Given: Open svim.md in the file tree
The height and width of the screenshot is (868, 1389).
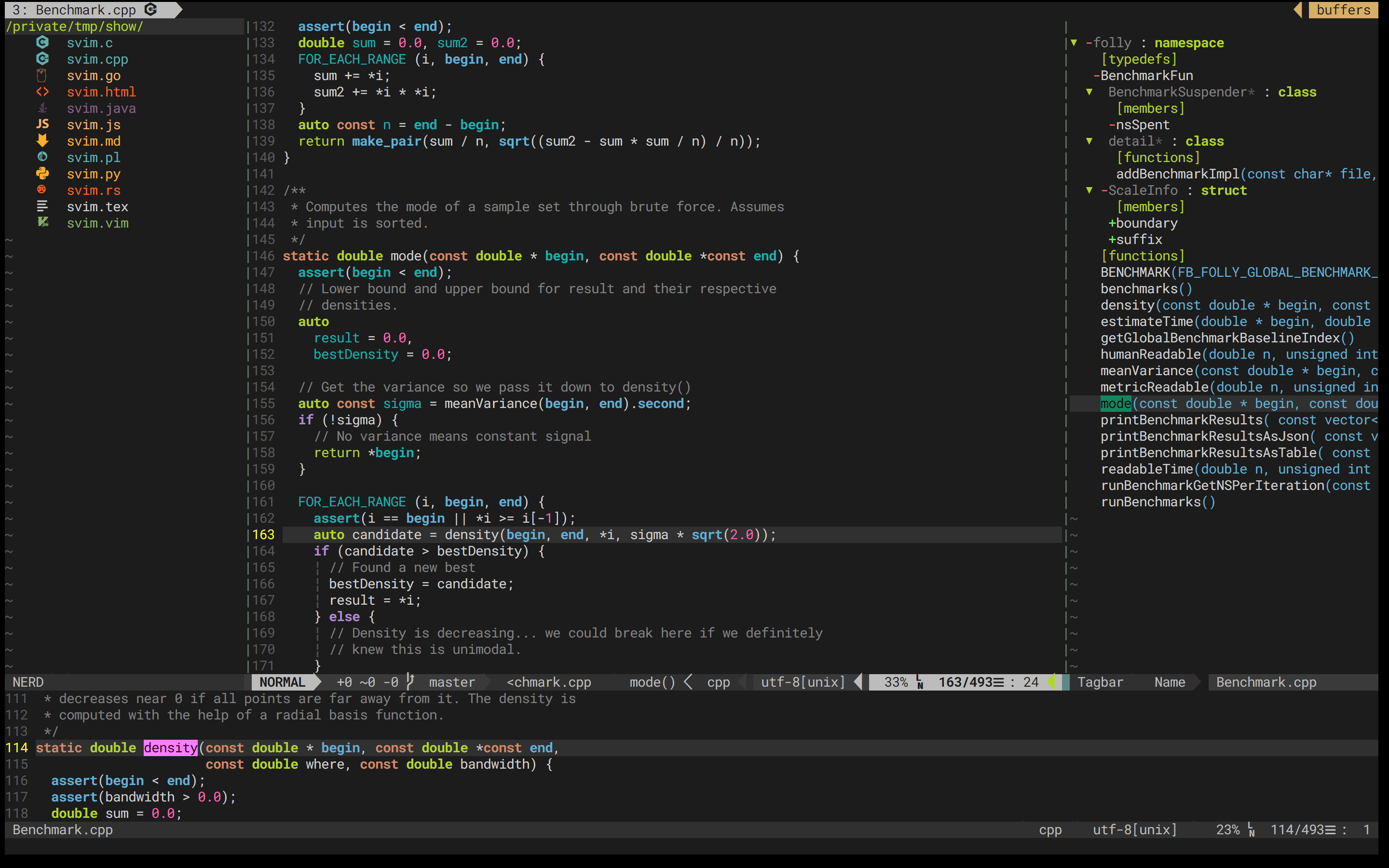Looking at the screenshot, I should tap(94, 141).
